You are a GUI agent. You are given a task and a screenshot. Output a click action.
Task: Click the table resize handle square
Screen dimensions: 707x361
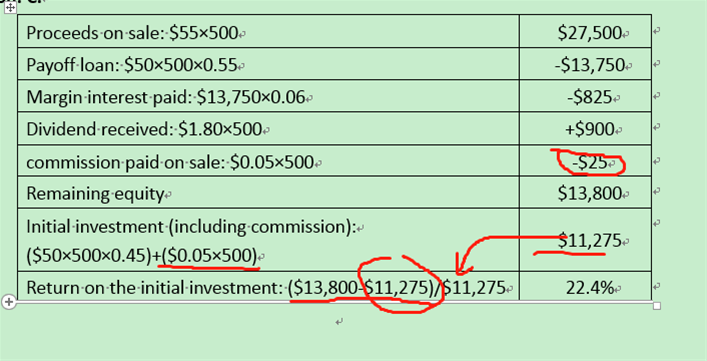[657, 306]
